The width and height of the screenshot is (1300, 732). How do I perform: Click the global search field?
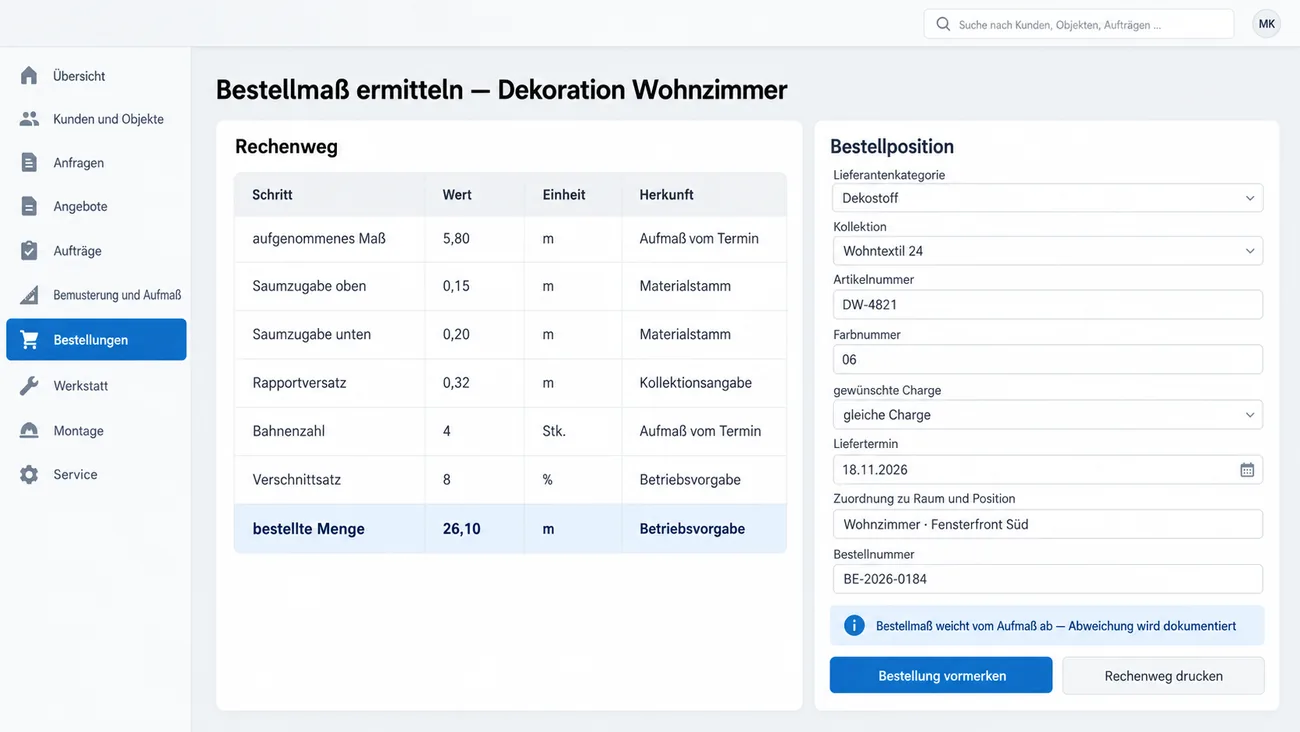(x=1079, y=24)
